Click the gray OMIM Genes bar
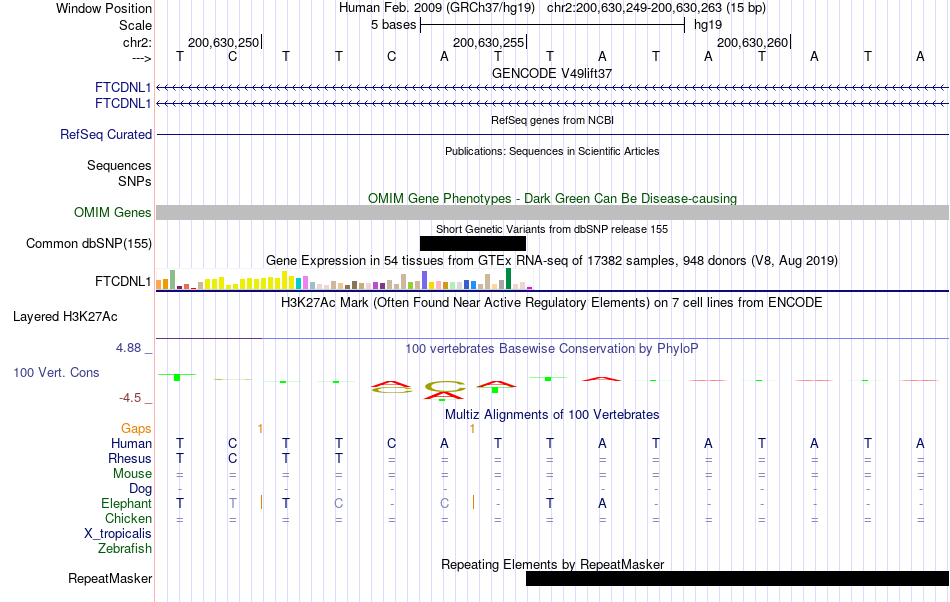 (x=553, y=213)
